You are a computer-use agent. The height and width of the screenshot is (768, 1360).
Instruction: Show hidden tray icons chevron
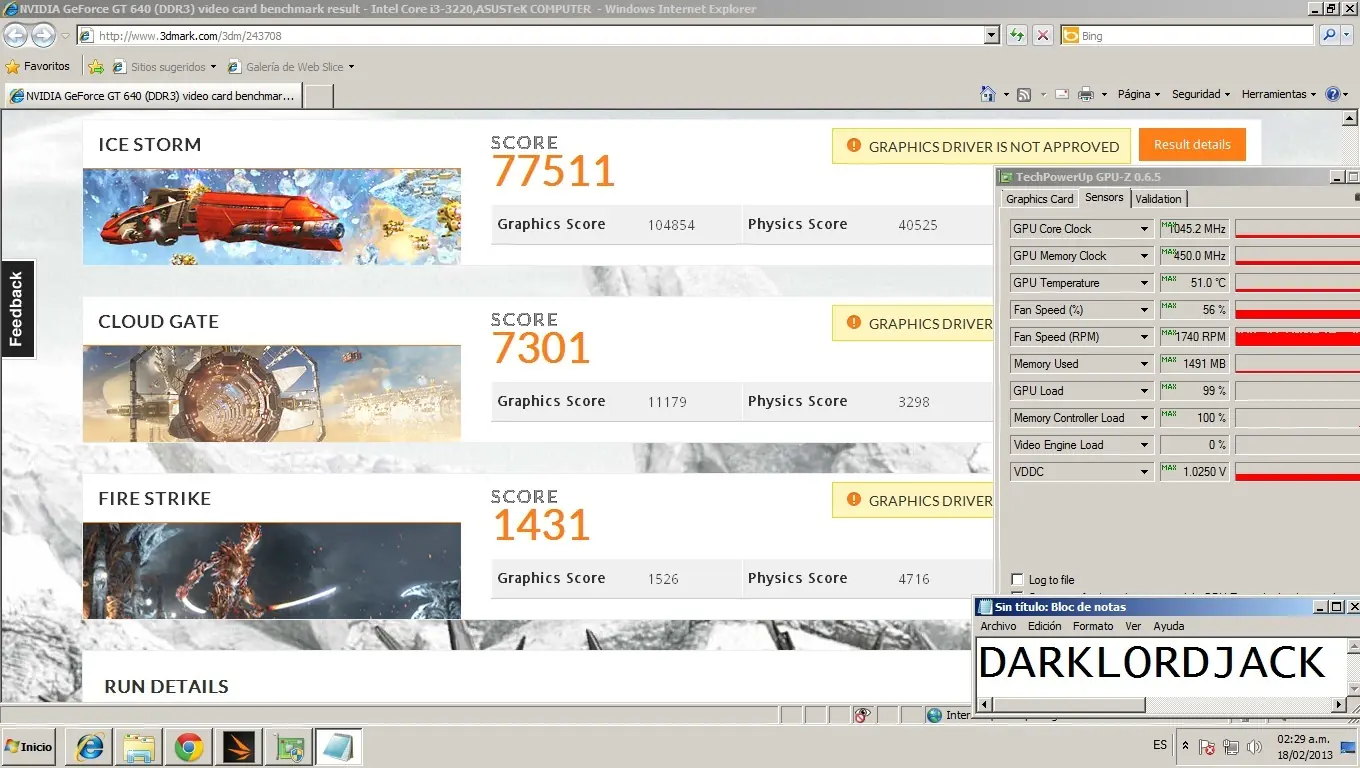pos(1185,746)
